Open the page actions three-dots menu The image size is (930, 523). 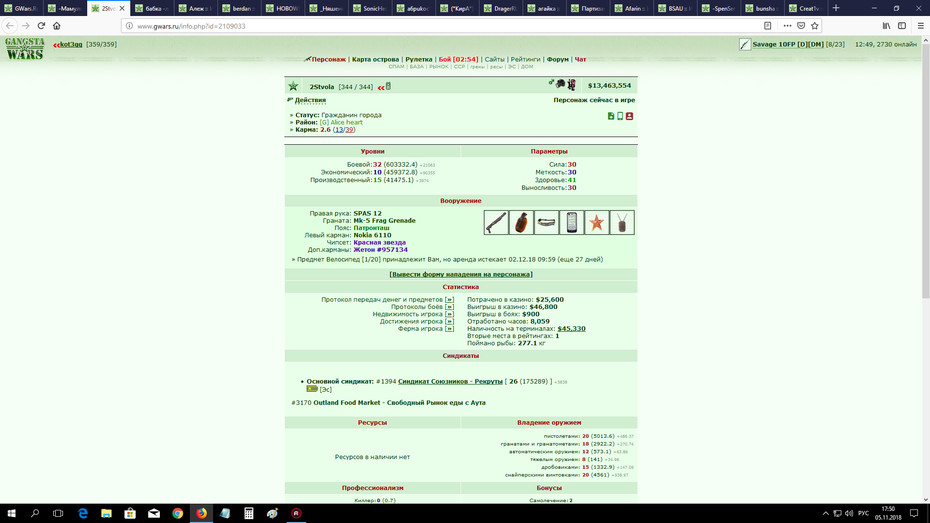point(787,25)
